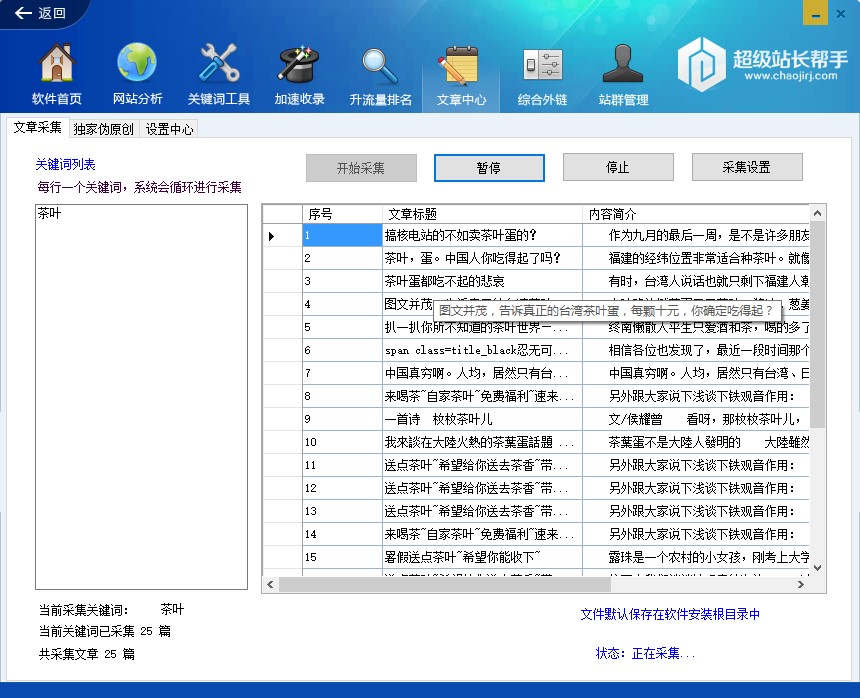Open 采集设置 settings button
This screenshot has width=860, height=698.
[x=747, y=167]
